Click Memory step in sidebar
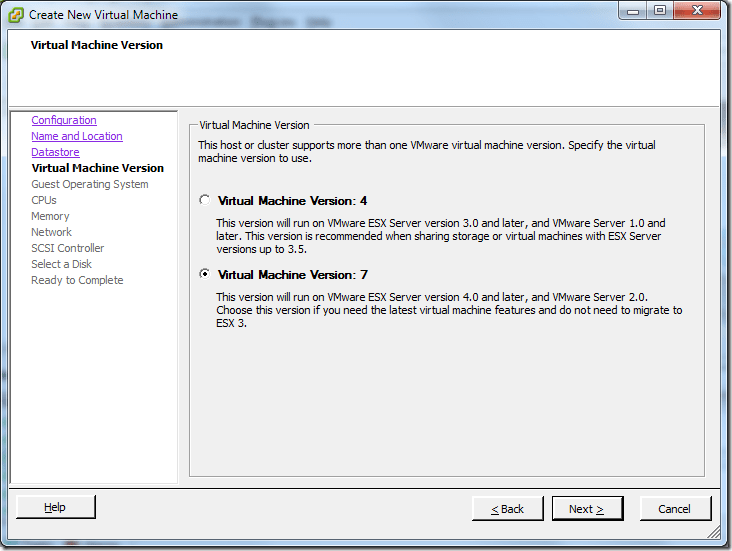Image resolution: width=732 pixels, height=551 pixels. click(50, 216)
